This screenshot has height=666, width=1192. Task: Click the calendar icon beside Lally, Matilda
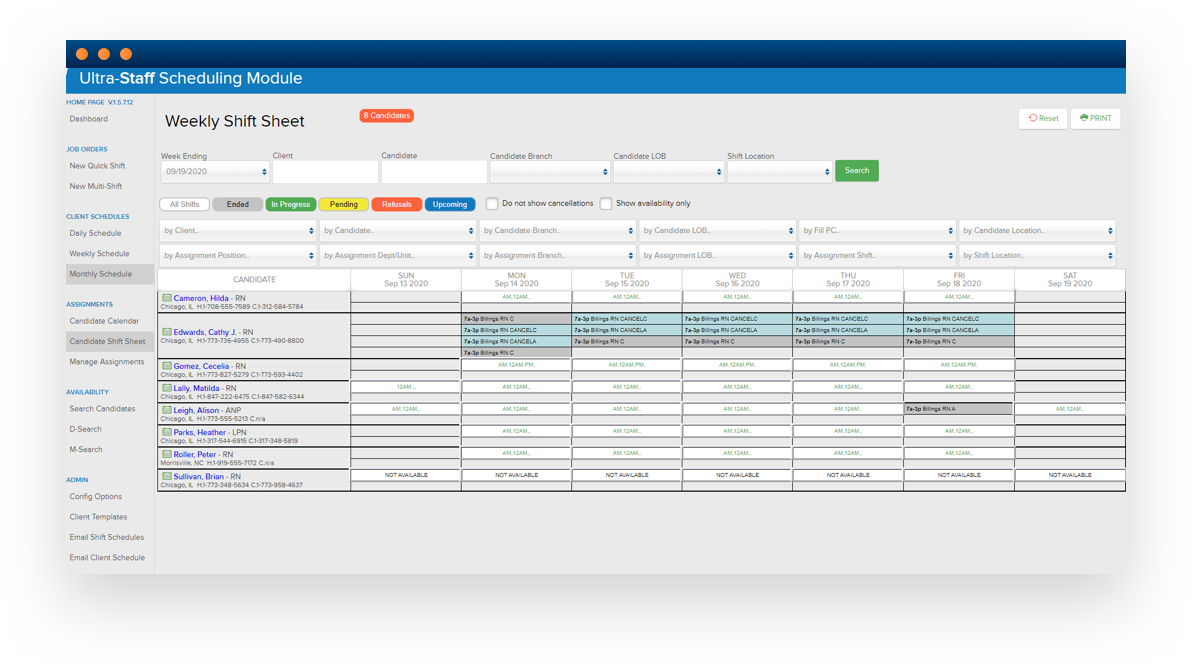(166, 388)
